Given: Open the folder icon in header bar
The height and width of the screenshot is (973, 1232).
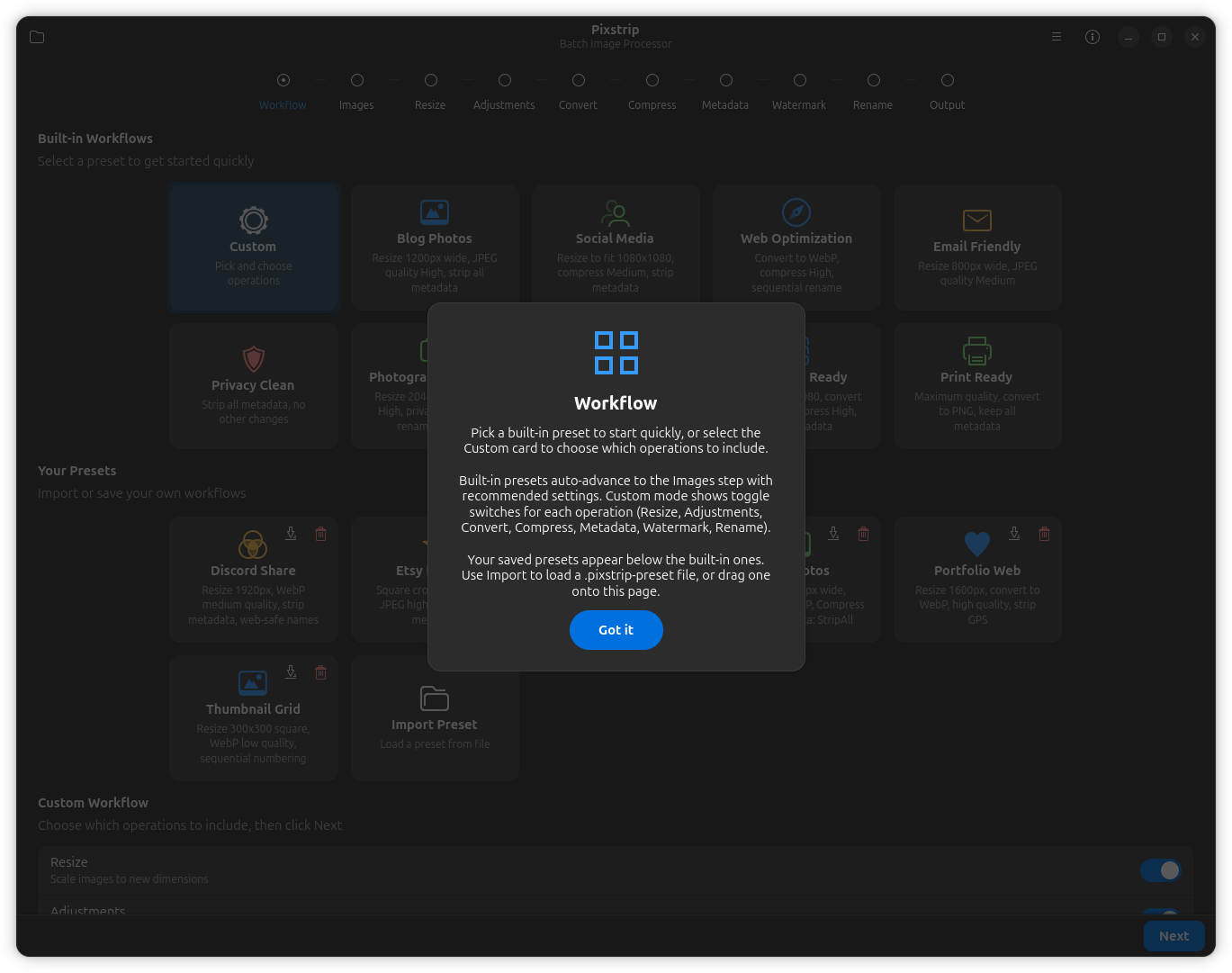Looking at the screenshot, I should (x=37, y=37).
